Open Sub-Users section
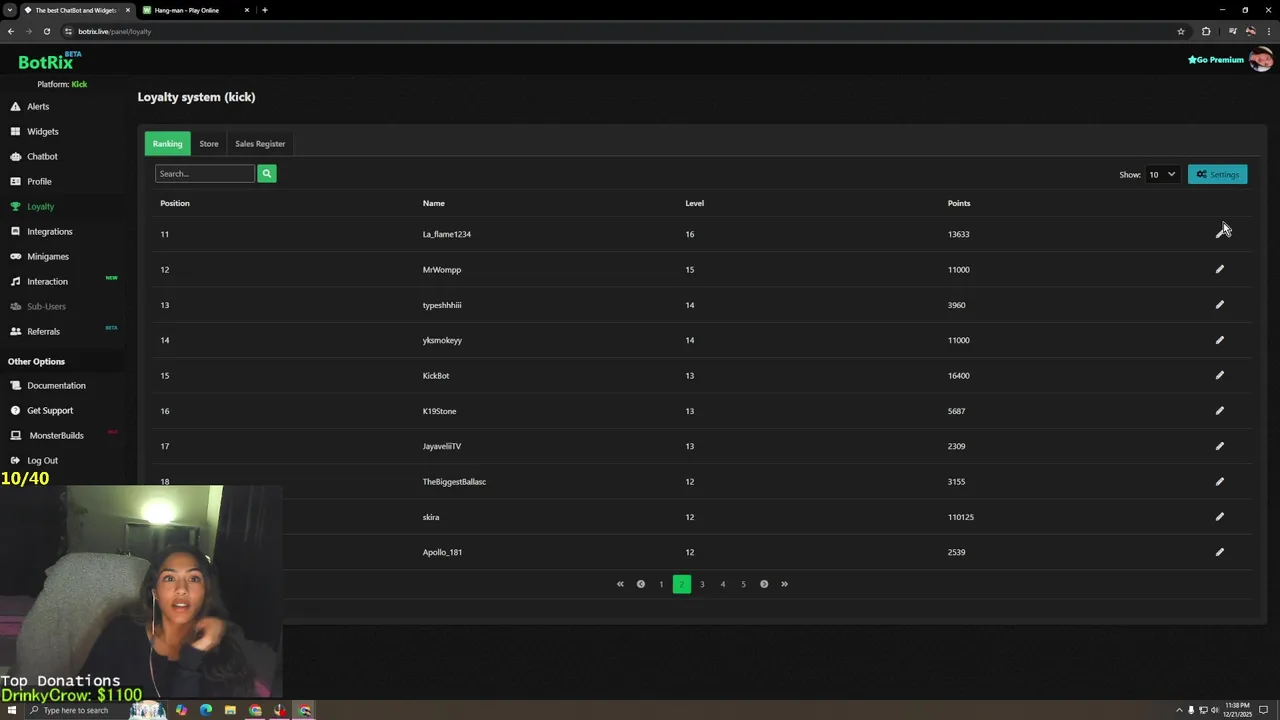This screenshot has width=1280, height=720. point(46,306)
